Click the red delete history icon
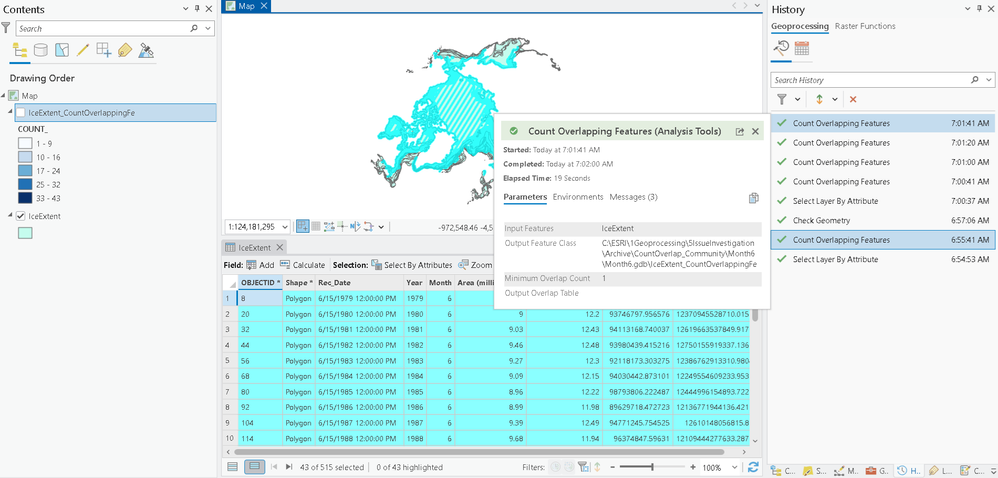 [x=853, y=99]
